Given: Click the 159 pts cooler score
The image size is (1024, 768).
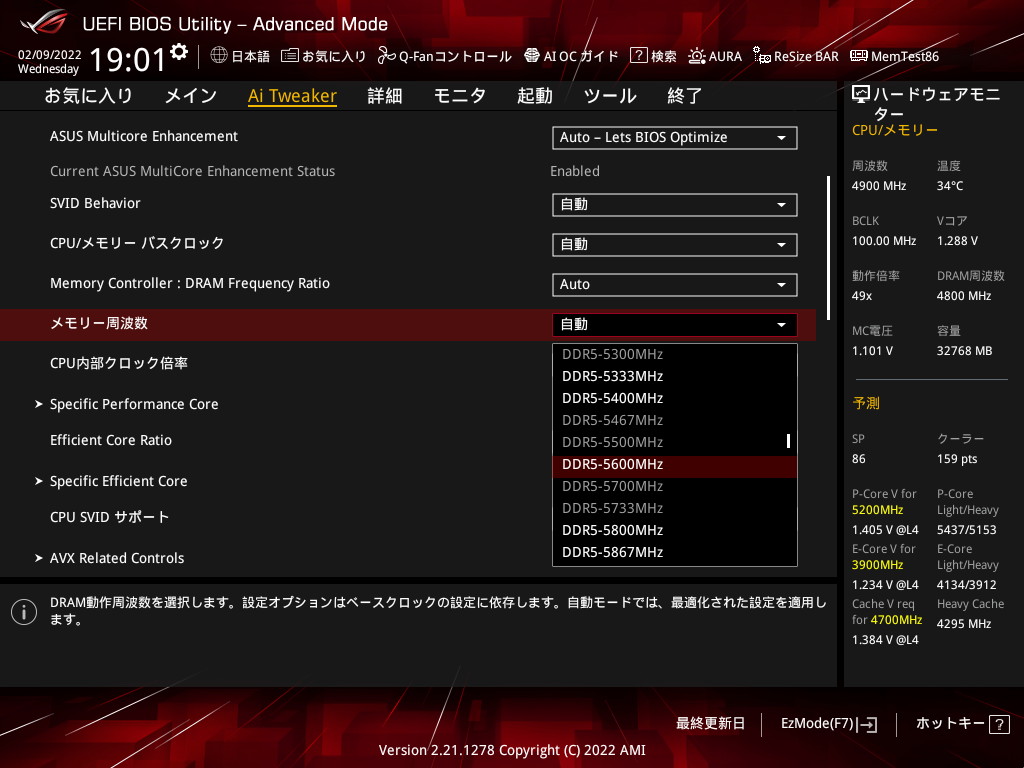Looking at the screenshot, I should click(957, 459).
